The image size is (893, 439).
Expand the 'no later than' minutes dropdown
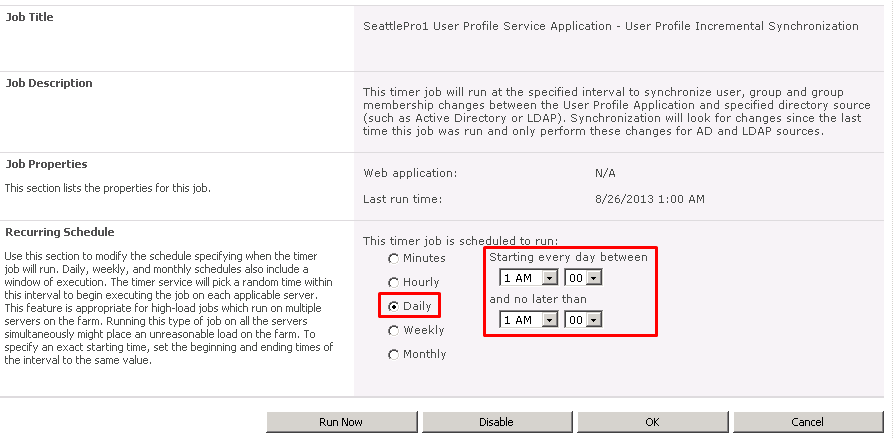[583, 320]
